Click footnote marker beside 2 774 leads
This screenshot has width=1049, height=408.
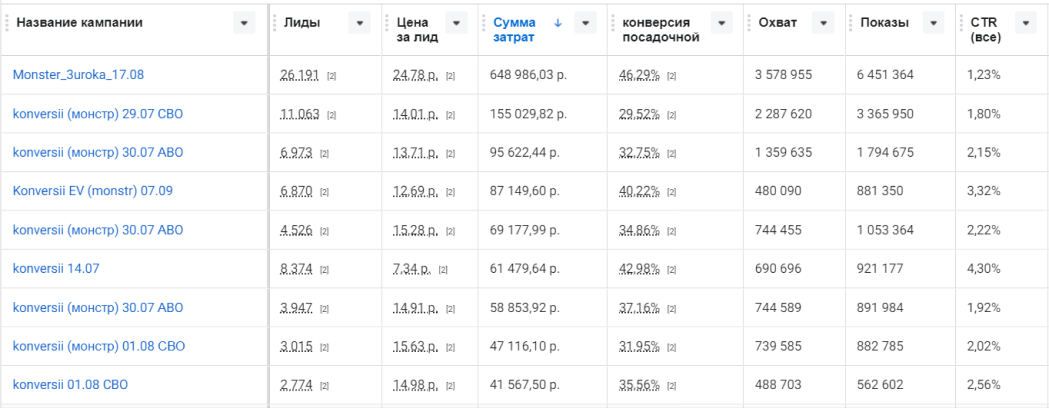click(326, 386)
